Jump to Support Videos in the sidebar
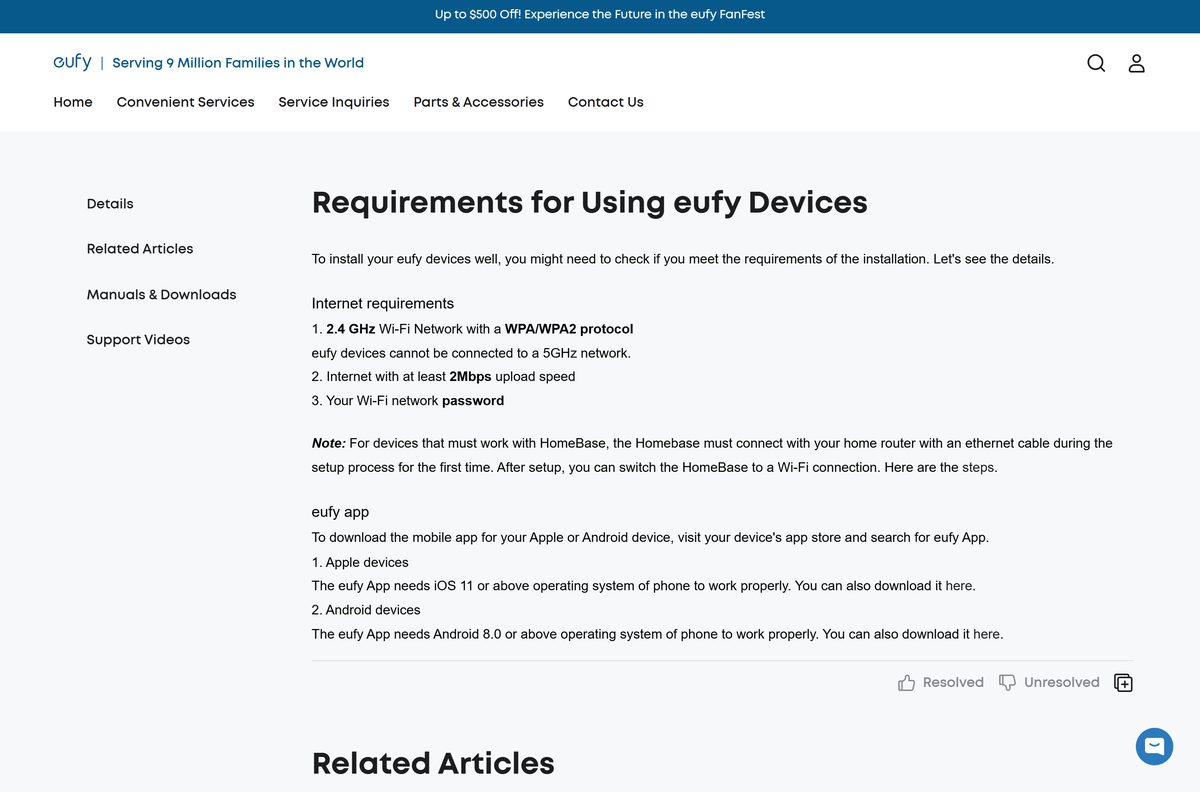Image resolution: width=1200 pixels, height=792 pixels. [138, 339]
